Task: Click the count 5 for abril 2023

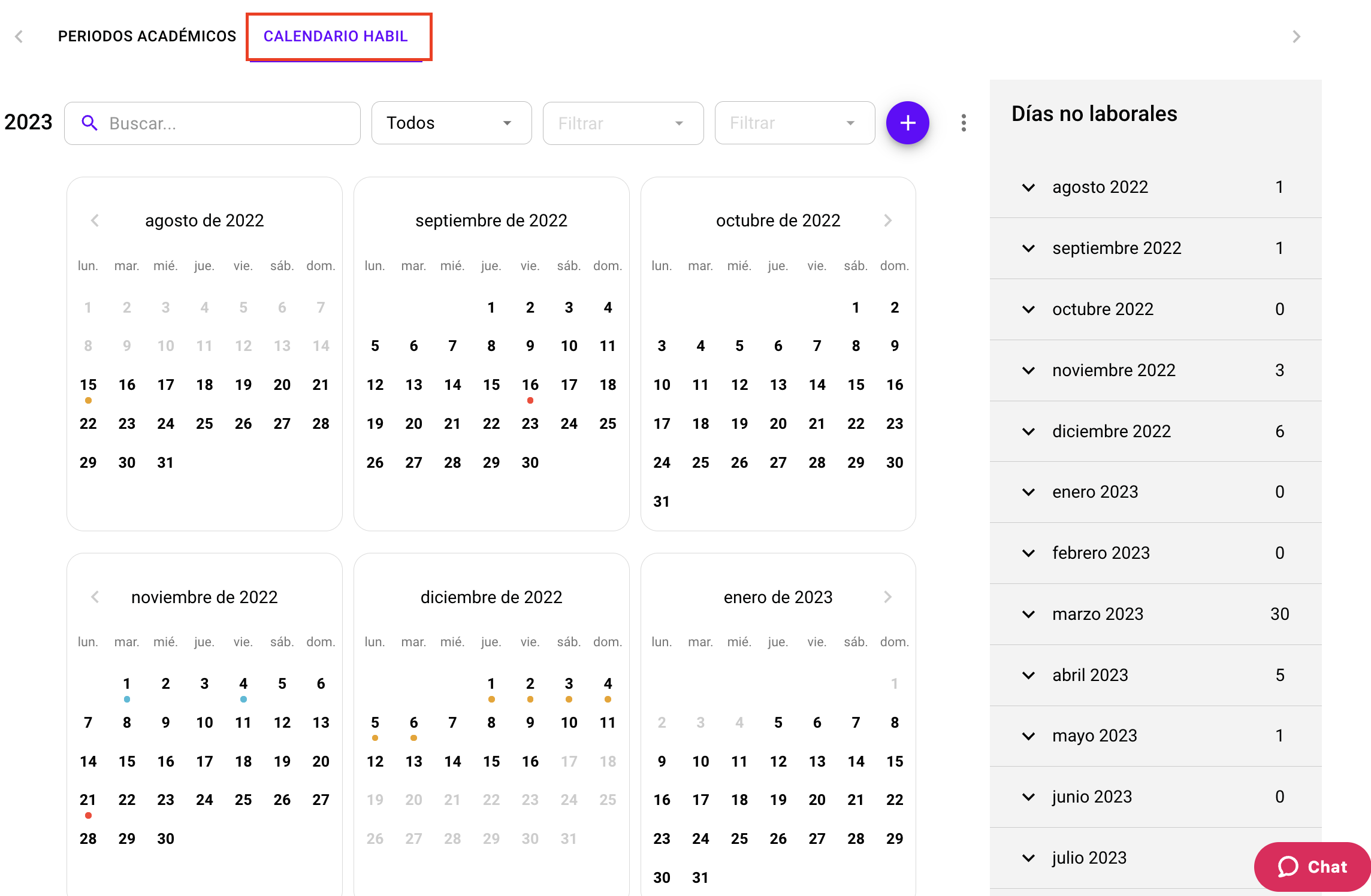Action: point(1279,675)
